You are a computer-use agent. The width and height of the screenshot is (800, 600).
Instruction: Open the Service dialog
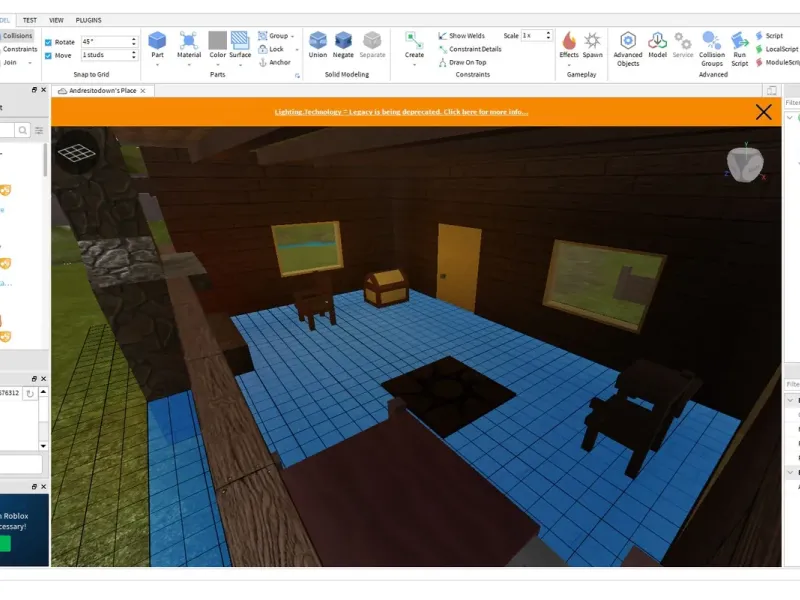click(x=683, y=45)
